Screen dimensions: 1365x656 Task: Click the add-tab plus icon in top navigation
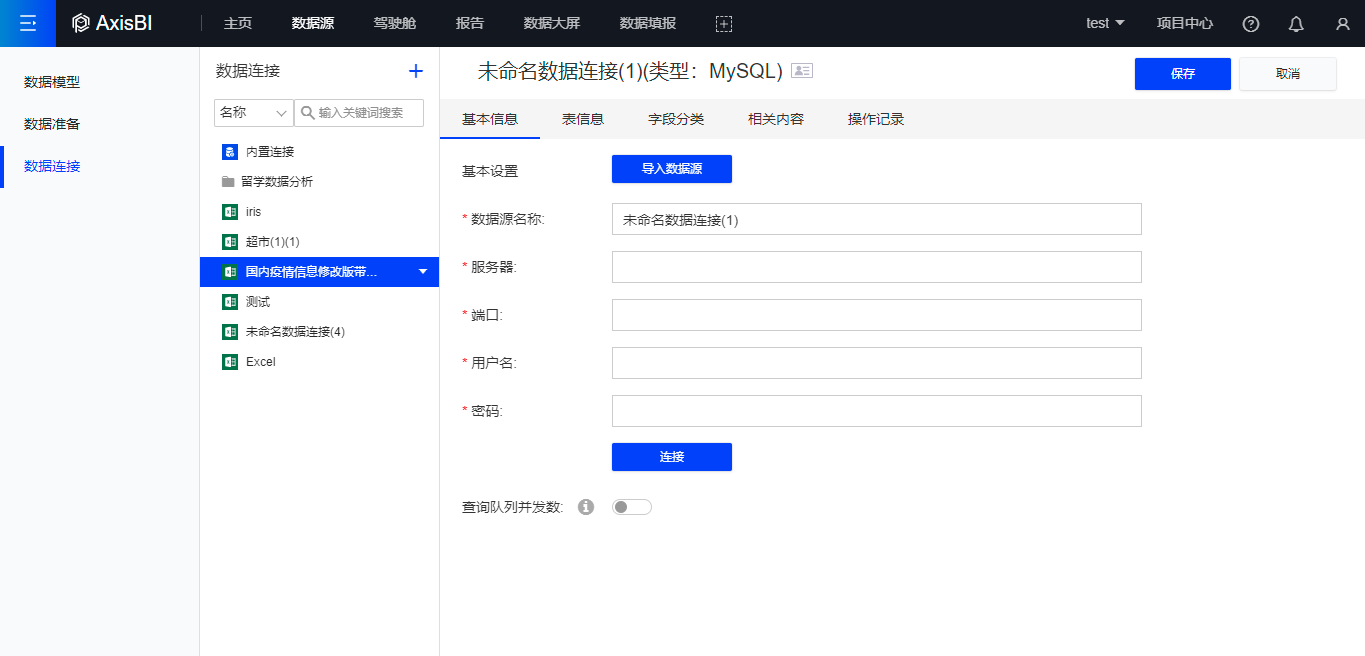[724, 24]
